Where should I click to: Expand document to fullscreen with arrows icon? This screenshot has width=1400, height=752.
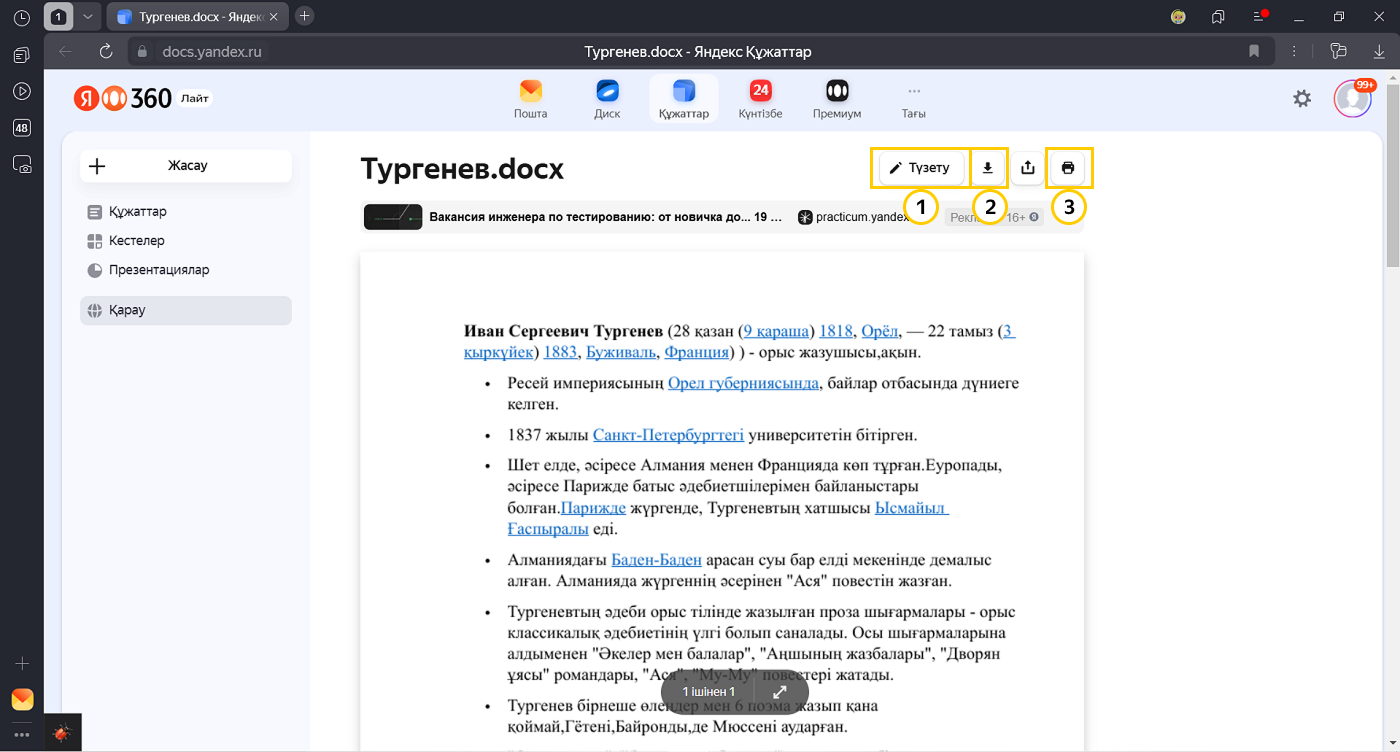(x=780, y=692)
